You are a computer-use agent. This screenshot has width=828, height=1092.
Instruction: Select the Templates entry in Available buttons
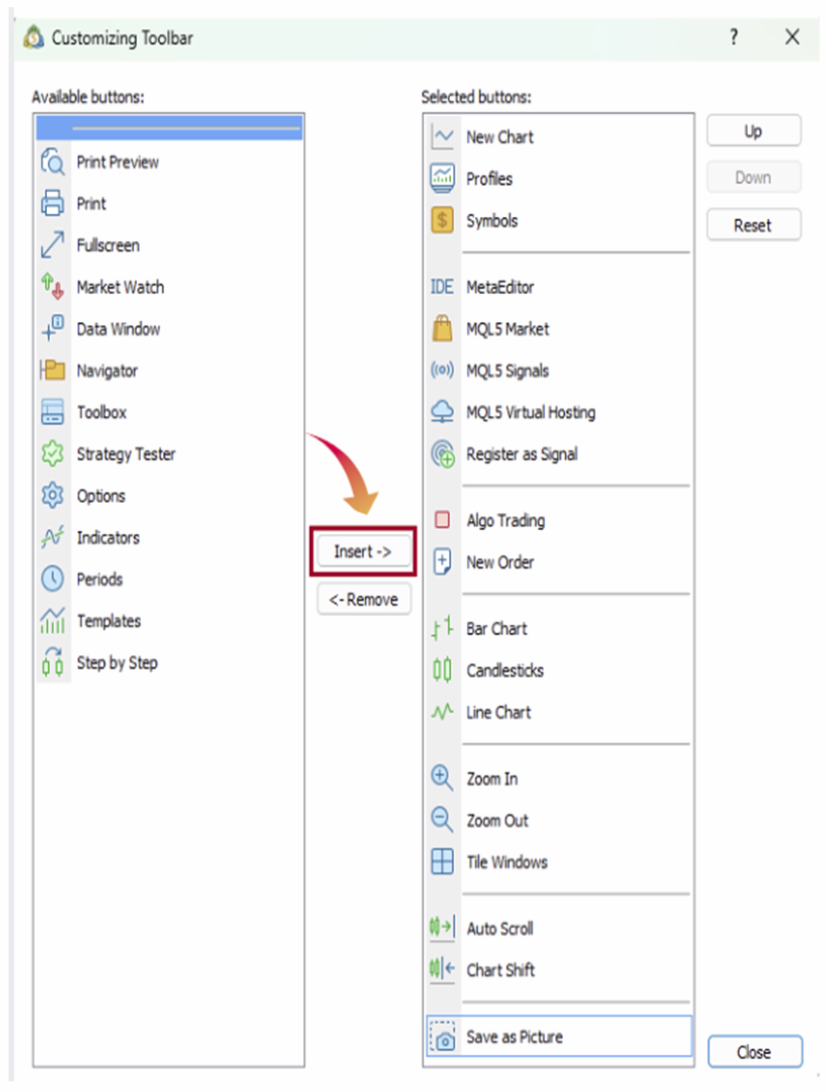tap(109, 621)
